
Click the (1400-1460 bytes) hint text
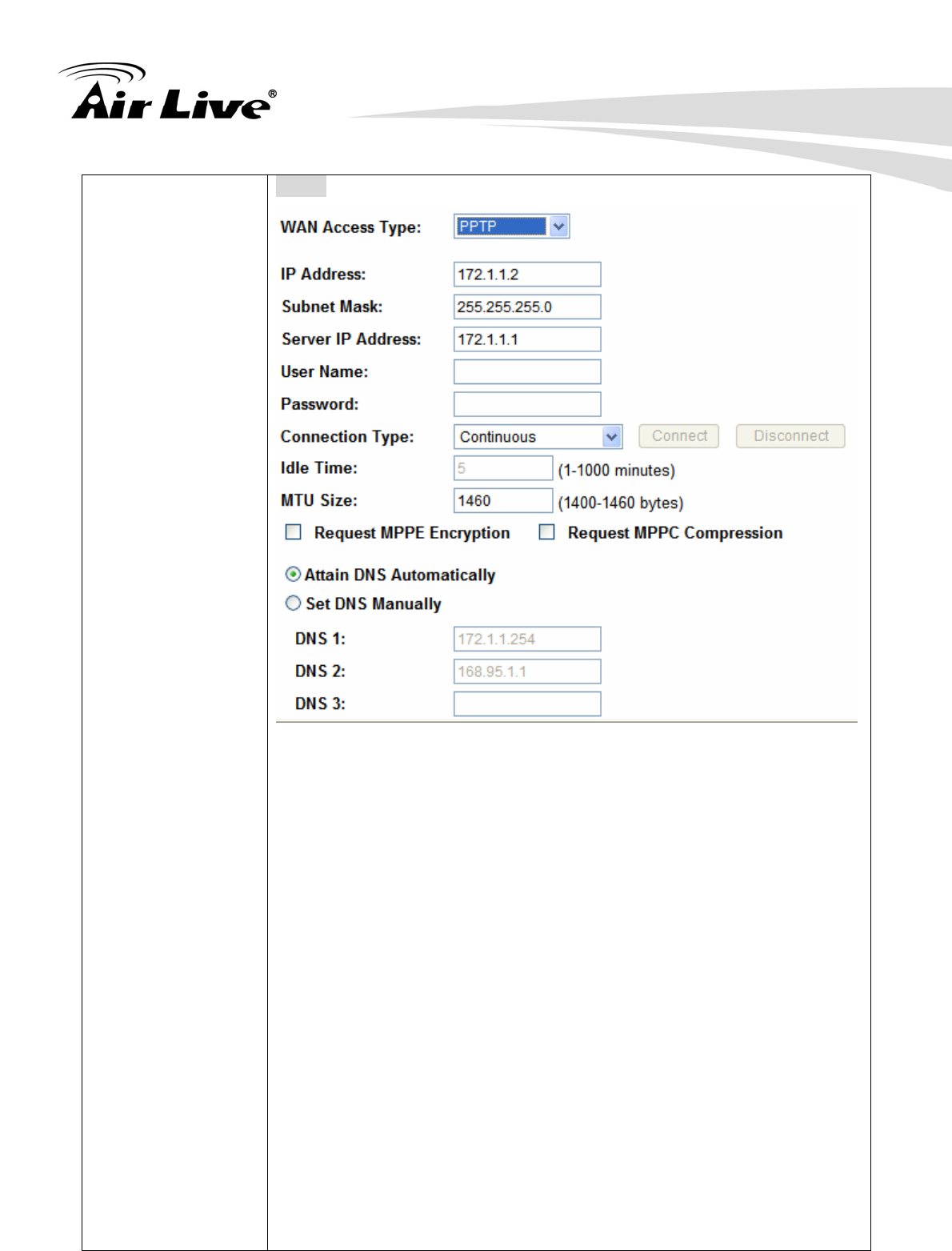pos(621,503)
